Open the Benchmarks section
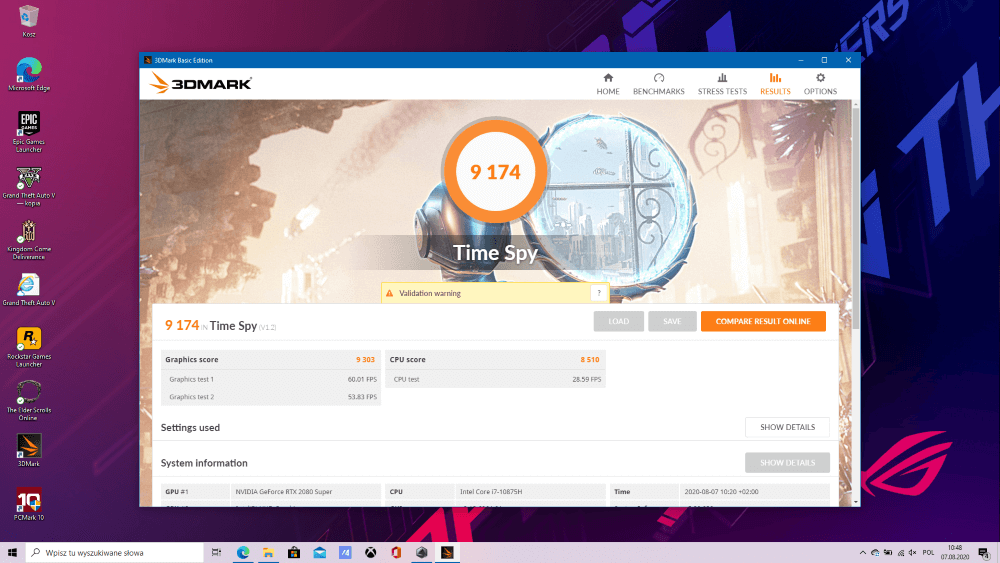Viewport: 1000px width, 563px height. 659,84
